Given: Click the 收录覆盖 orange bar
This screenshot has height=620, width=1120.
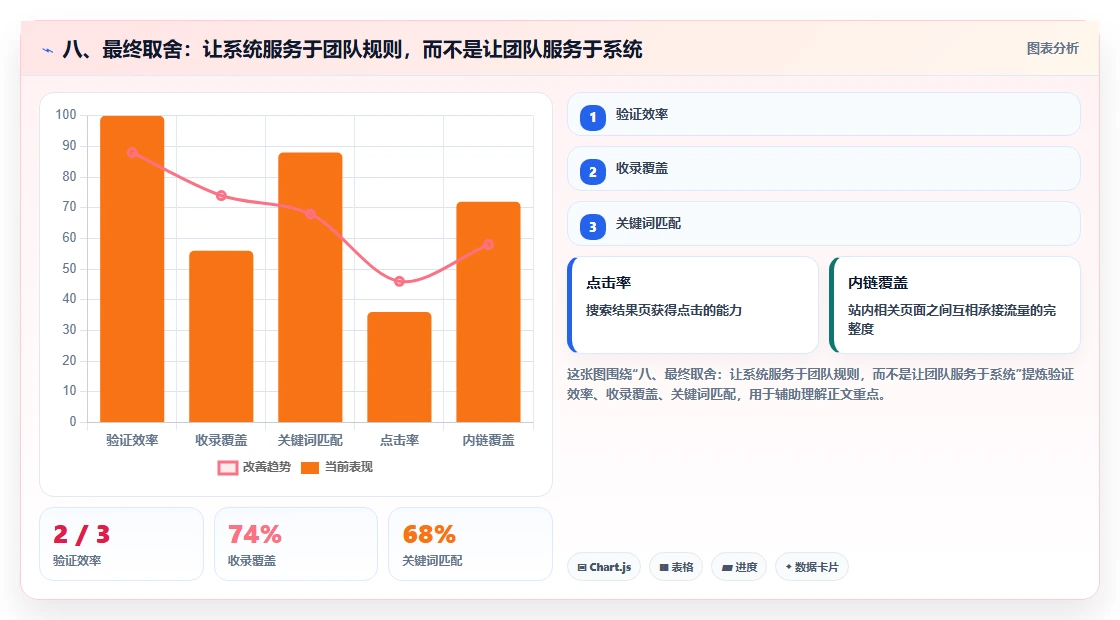Looking at the screenshot, I should [221, 336].
